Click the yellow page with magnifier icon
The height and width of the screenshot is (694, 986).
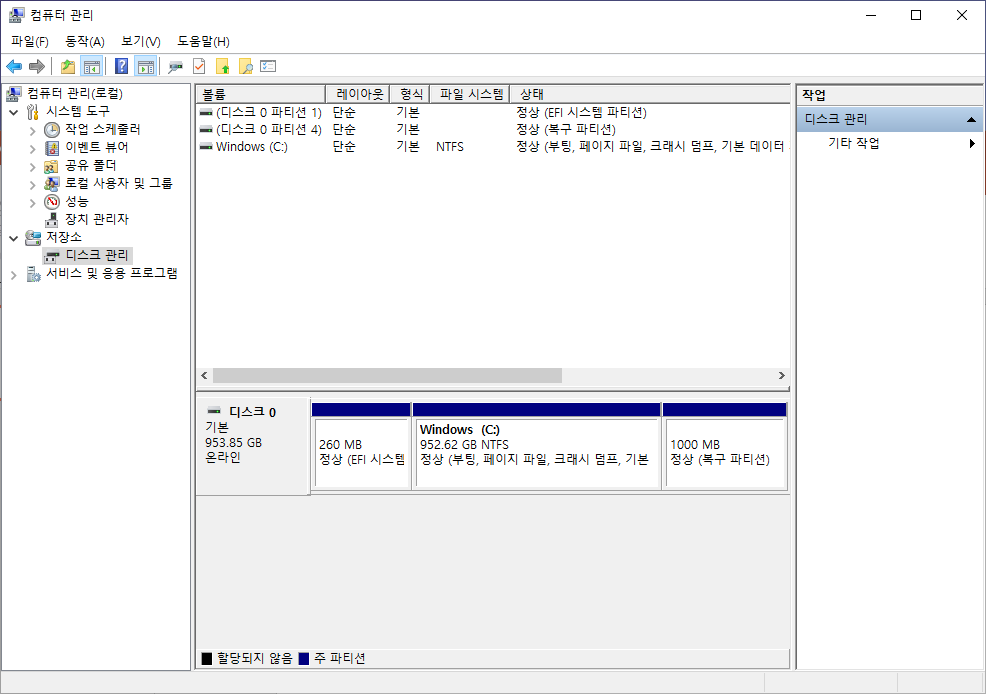point(245,66)
